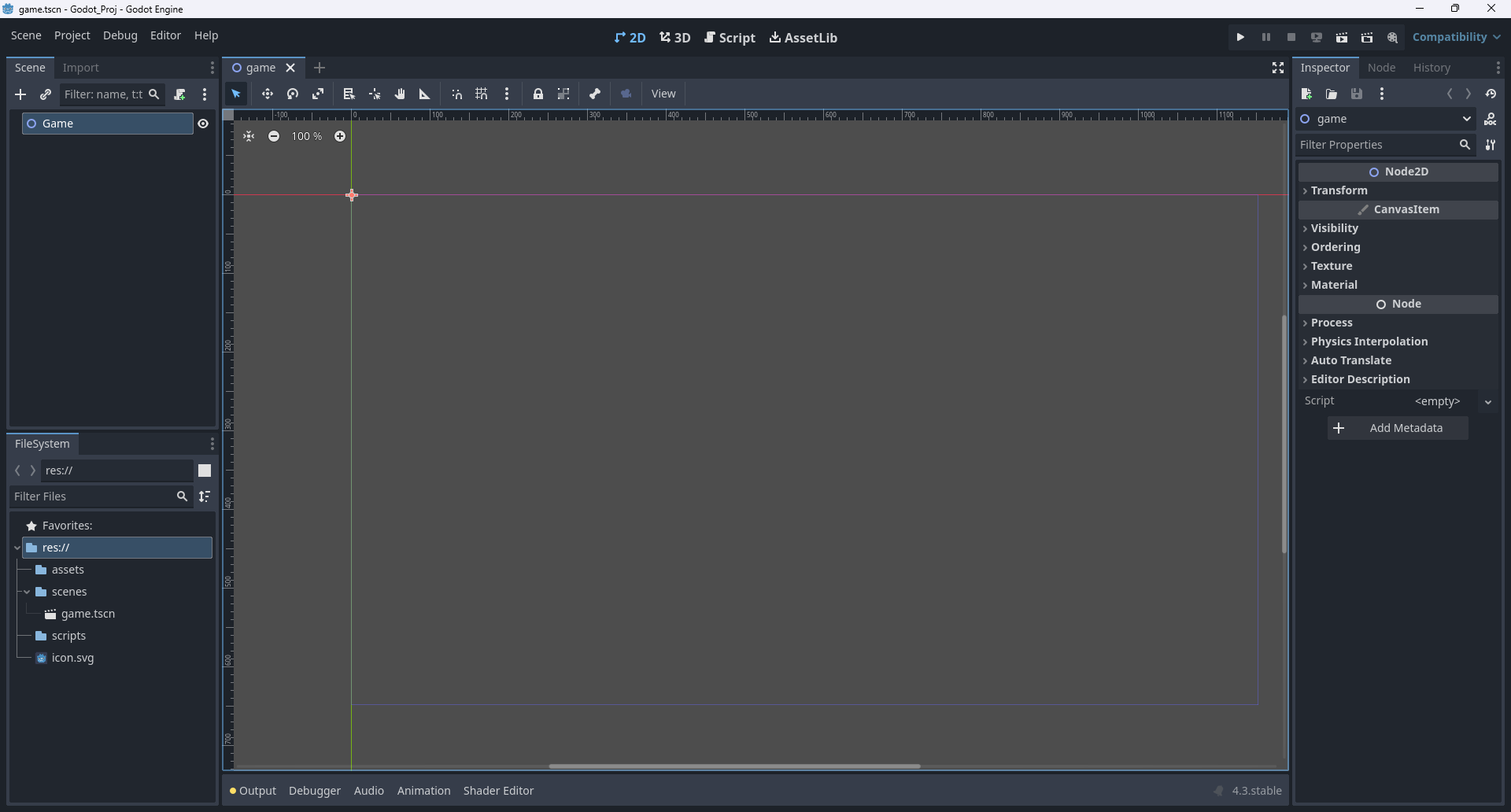Image resolution: width=1511 pixels, height=812 pixels.
Task: Click the Add Metadata button
Action: point(1398,428)
